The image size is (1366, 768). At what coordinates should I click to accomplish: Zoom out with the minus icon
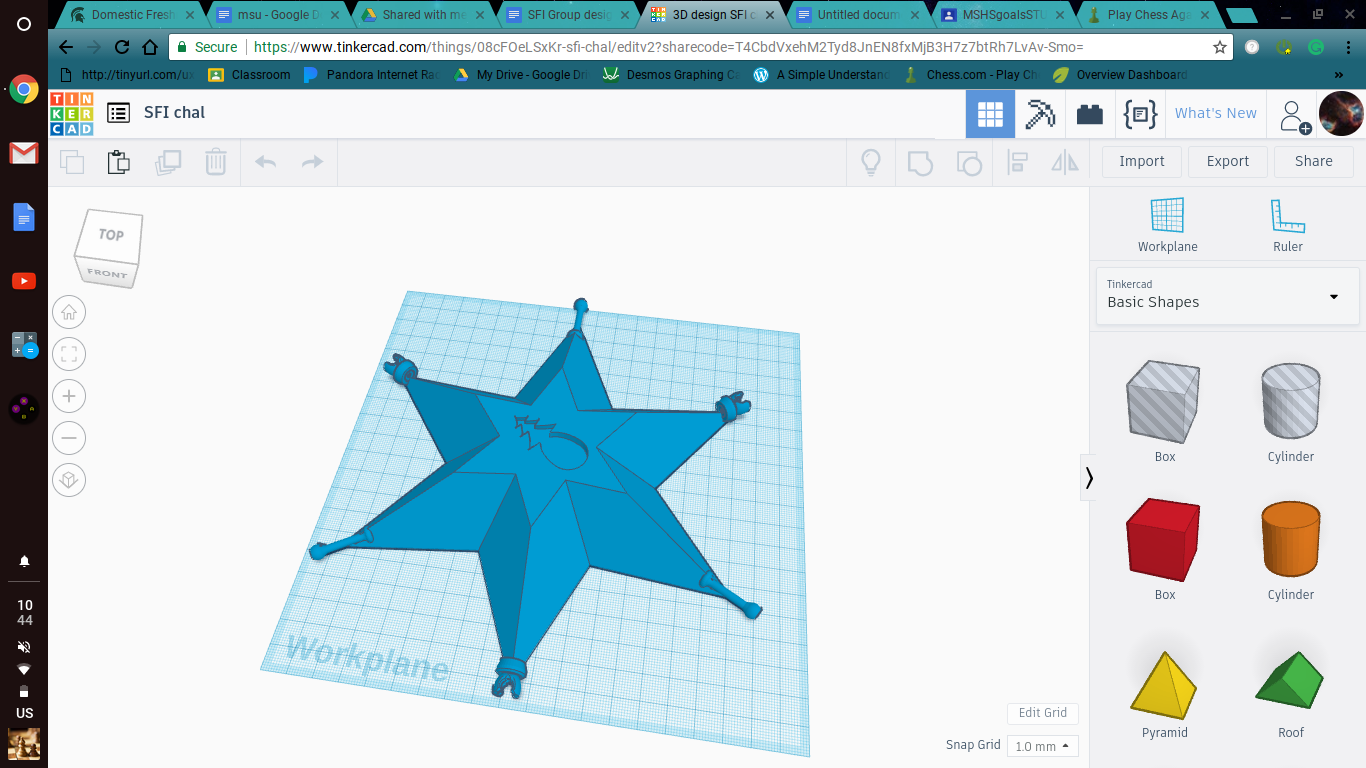click(x=69, y=438)
